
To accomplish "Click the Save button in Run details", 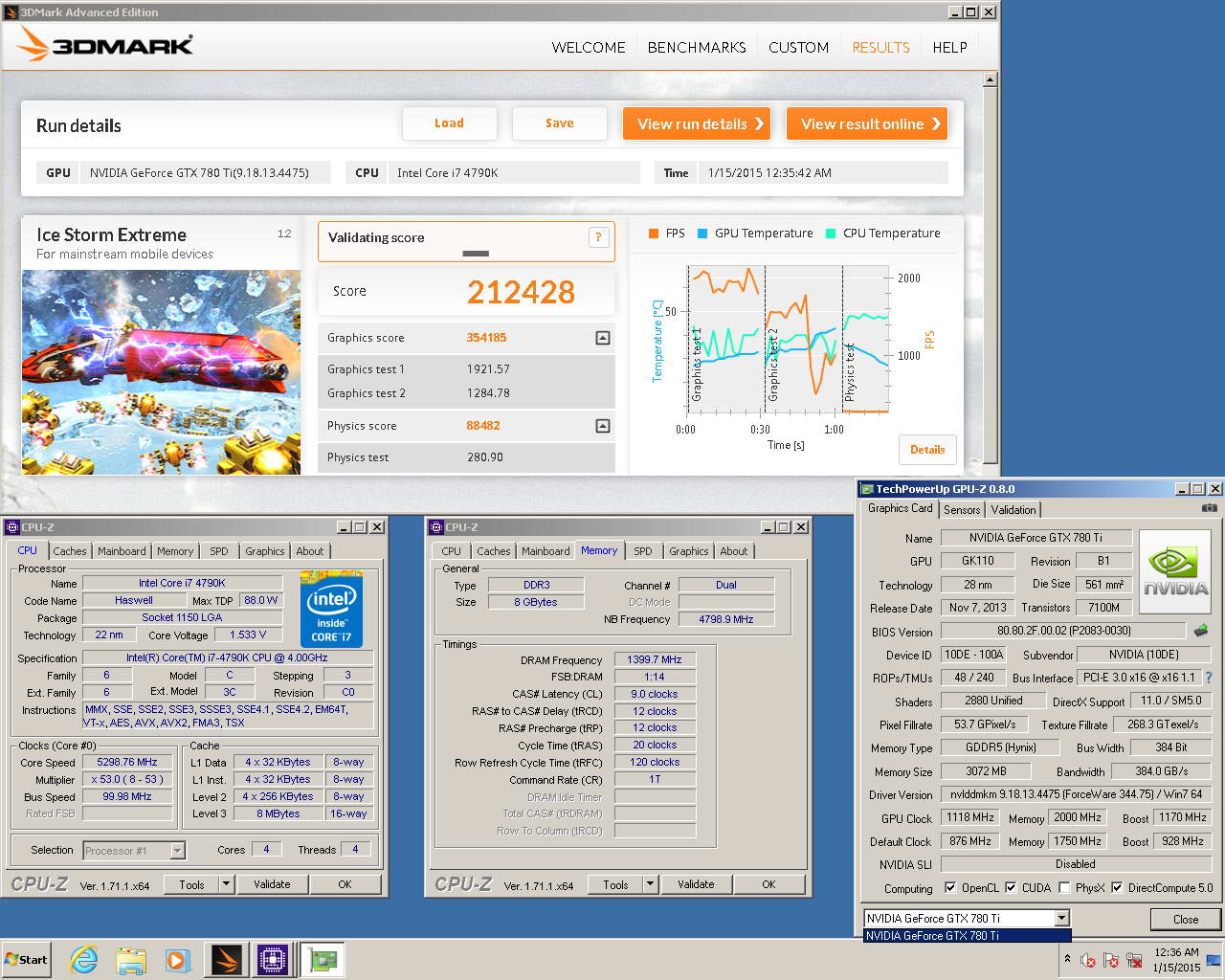I will click(x=560, y=123).
